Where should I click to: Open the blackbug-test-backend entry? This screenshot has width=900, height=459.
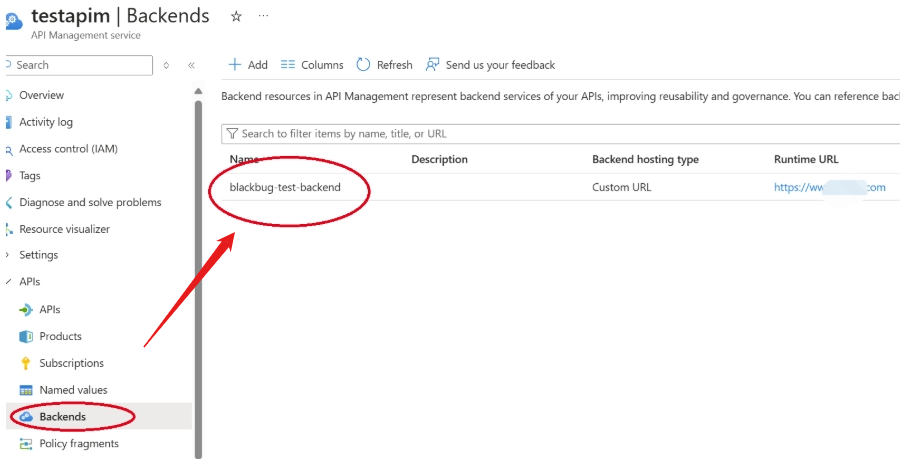285,187
